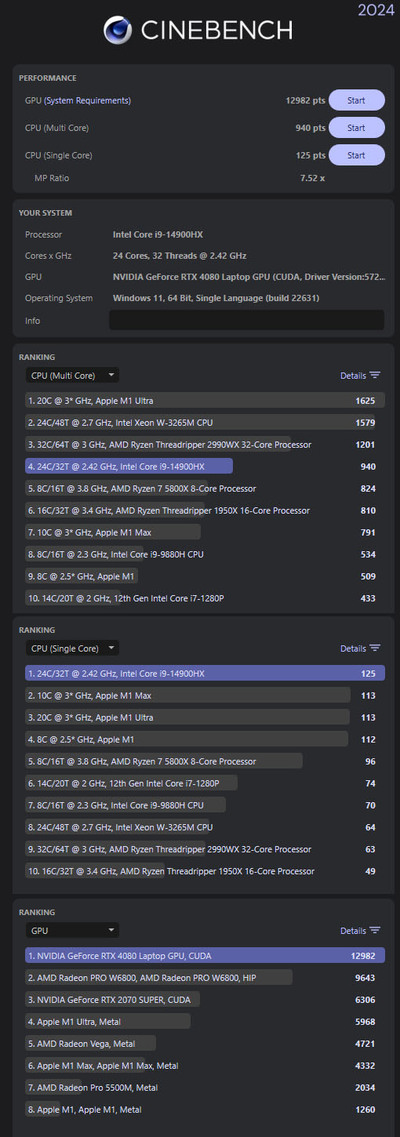This screenshot has width=400, height=1137.
Task: Select Apple M1 Max, Metal GPU row
Action: (x=205, y=1065)
